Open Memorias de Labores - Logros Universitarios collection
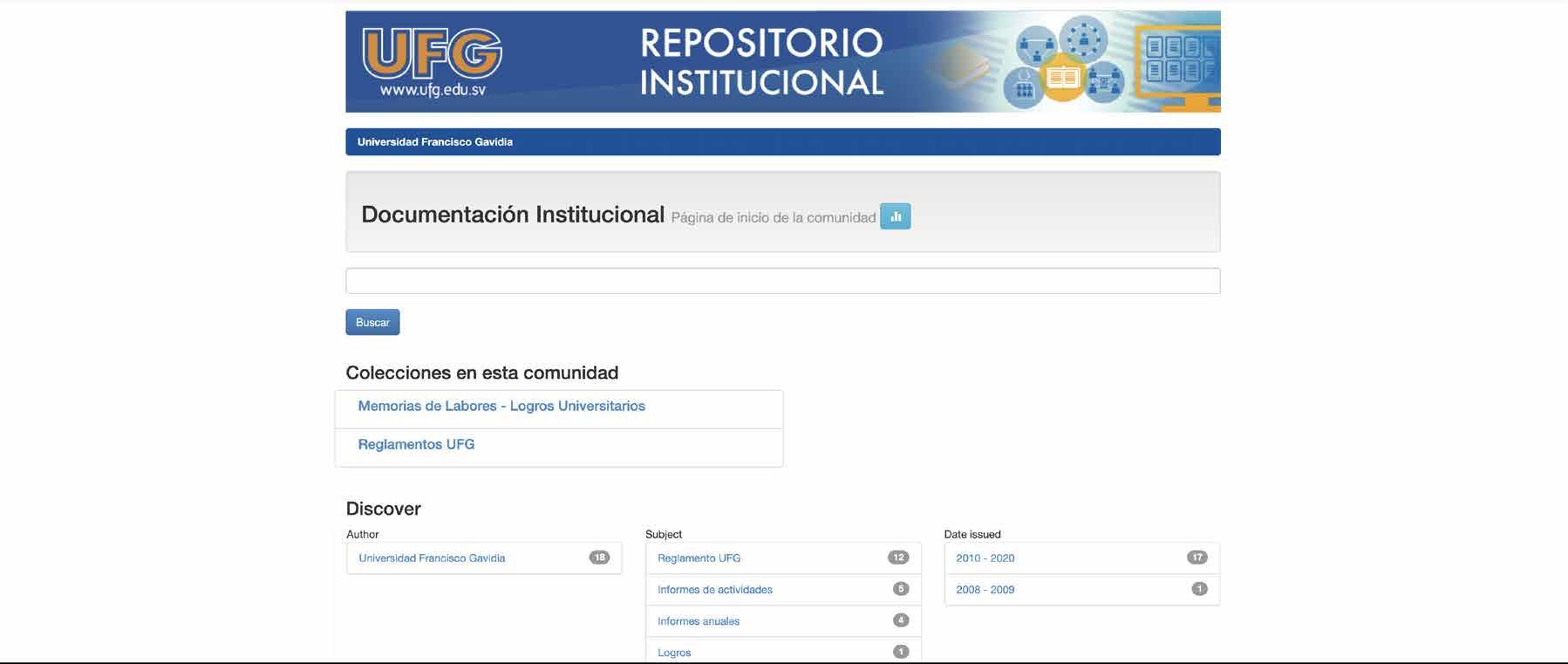 click(x=501, y=406)
